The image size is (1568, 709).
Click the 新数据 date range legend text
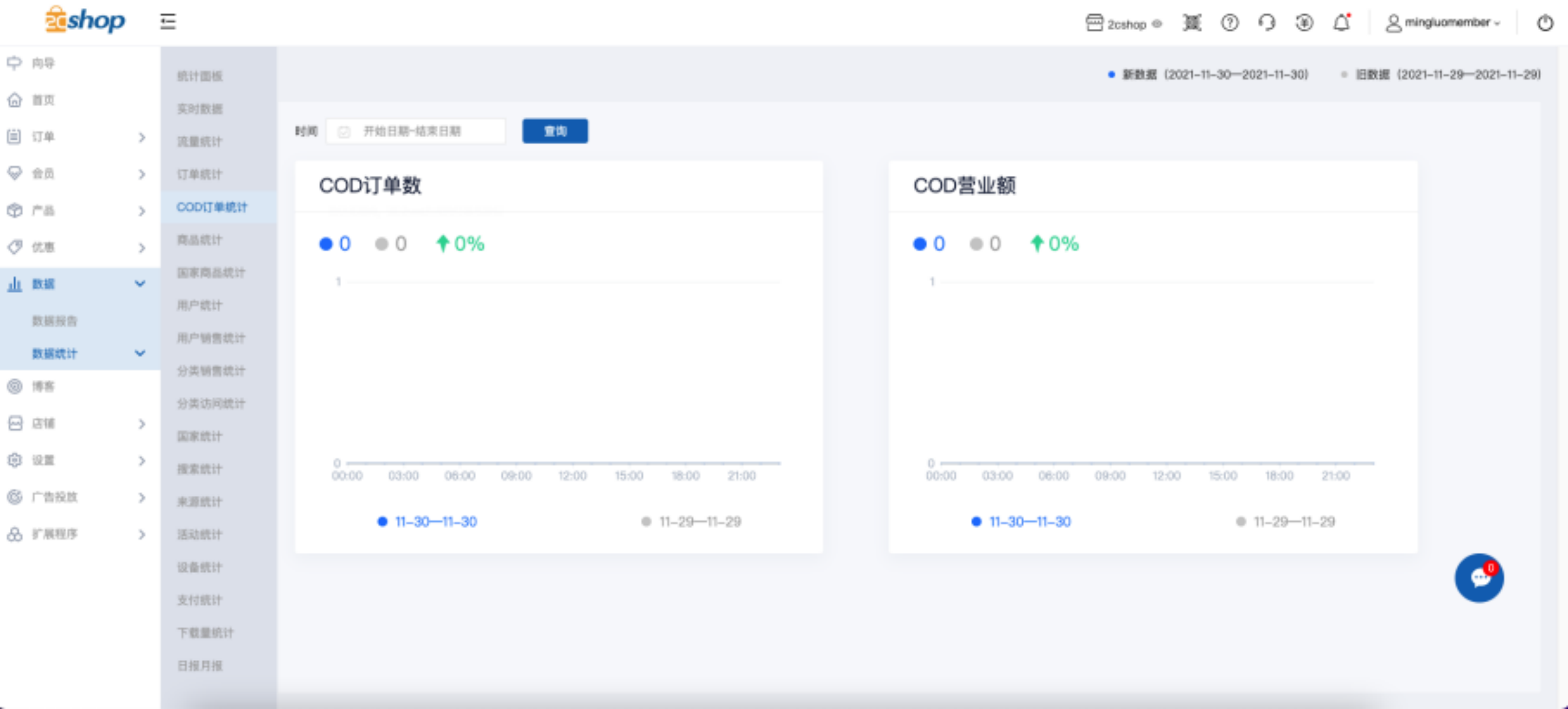tap(1215, 75)
